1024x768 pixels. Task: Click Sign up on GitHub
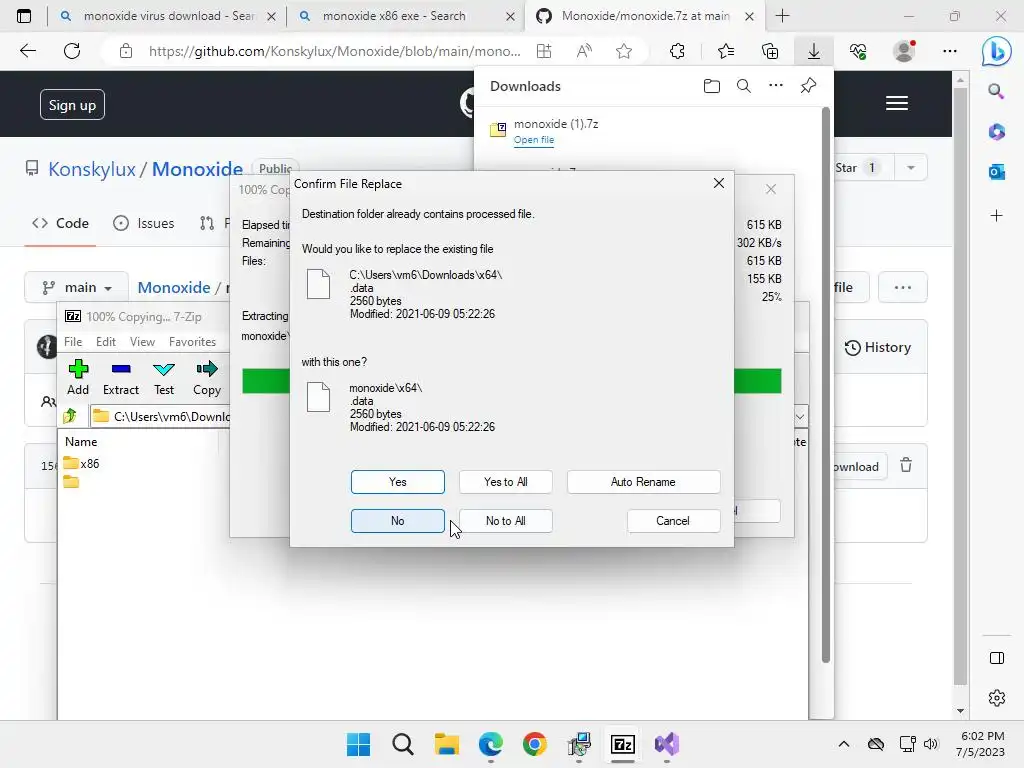click(72, 105)
